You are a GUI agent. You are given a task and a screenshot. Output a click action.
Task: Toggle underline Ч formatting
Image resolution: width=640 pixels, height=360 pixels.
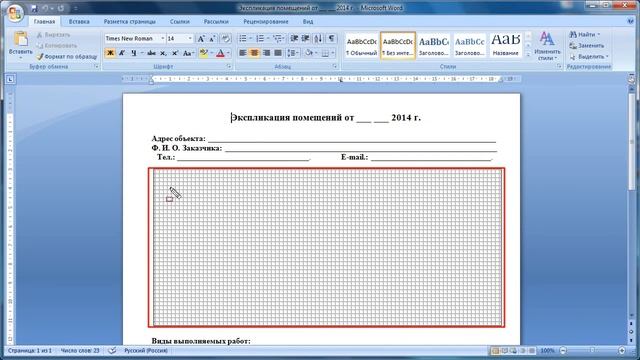coord(133,53)
